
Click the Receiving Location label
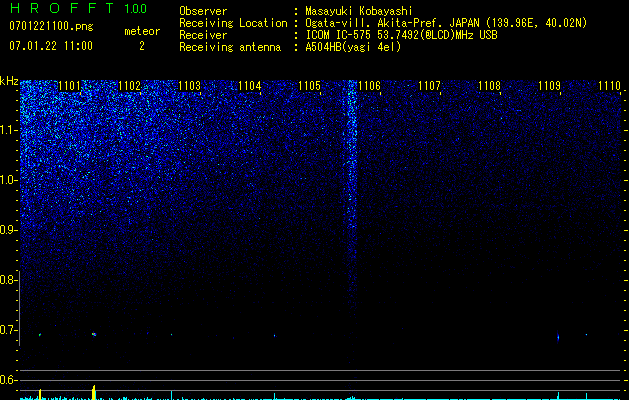[233, 23]
